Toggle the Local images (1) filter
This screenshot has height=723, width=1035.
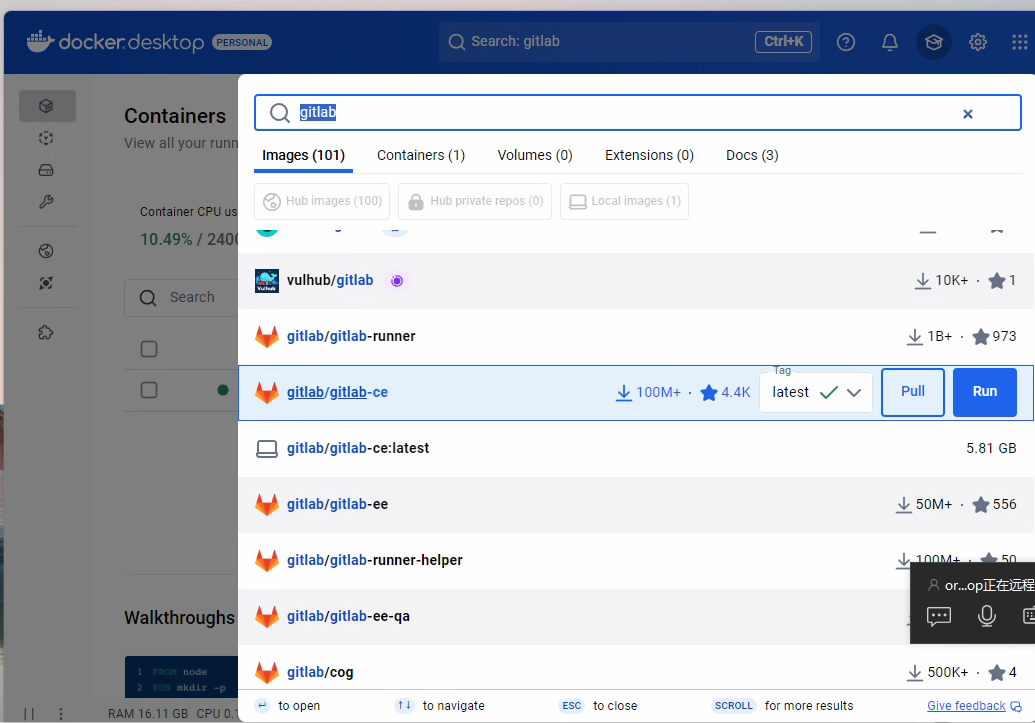pos(624,201)
